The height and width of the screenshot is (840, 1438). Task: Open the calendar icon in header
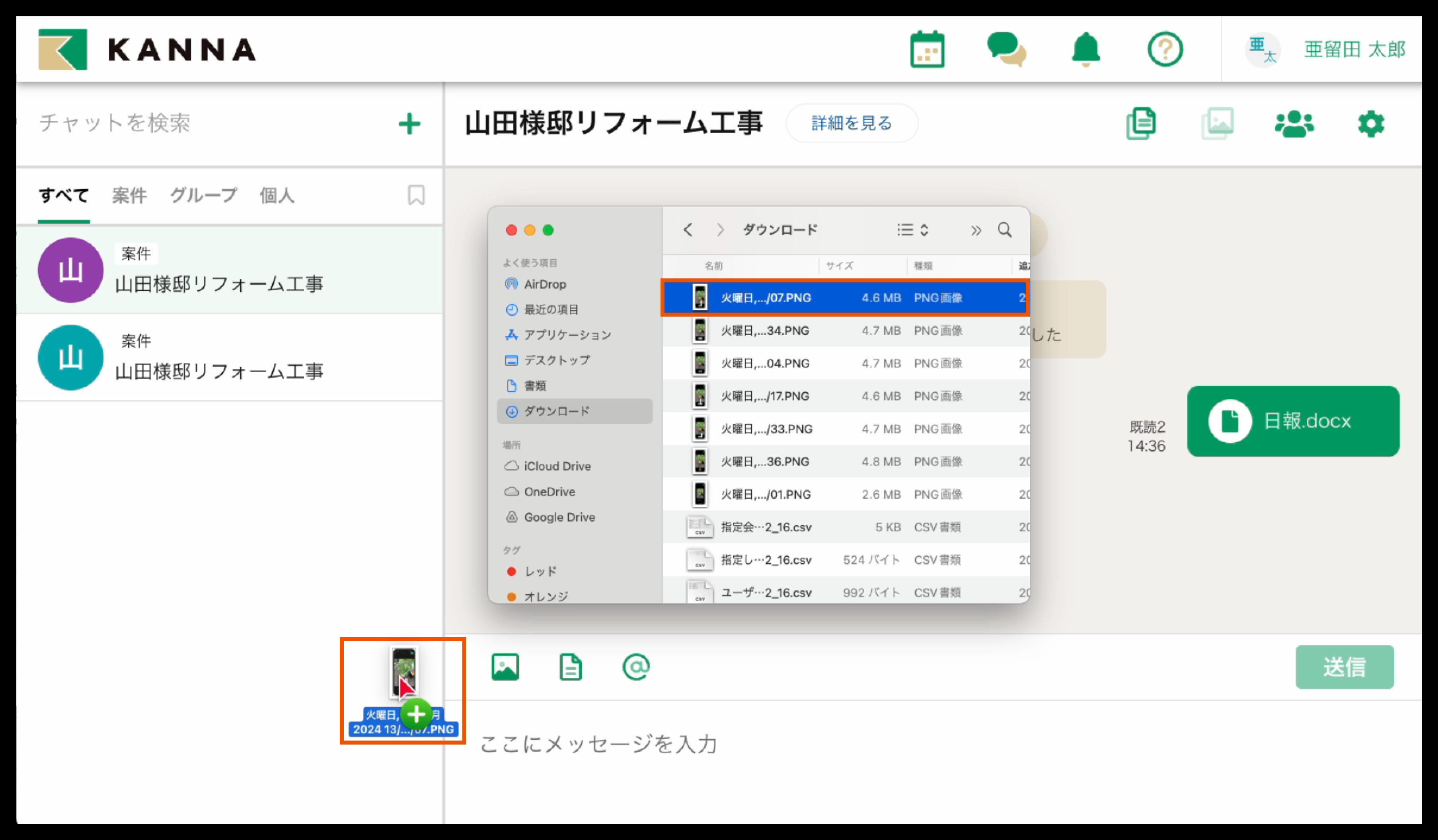[927, 50]
